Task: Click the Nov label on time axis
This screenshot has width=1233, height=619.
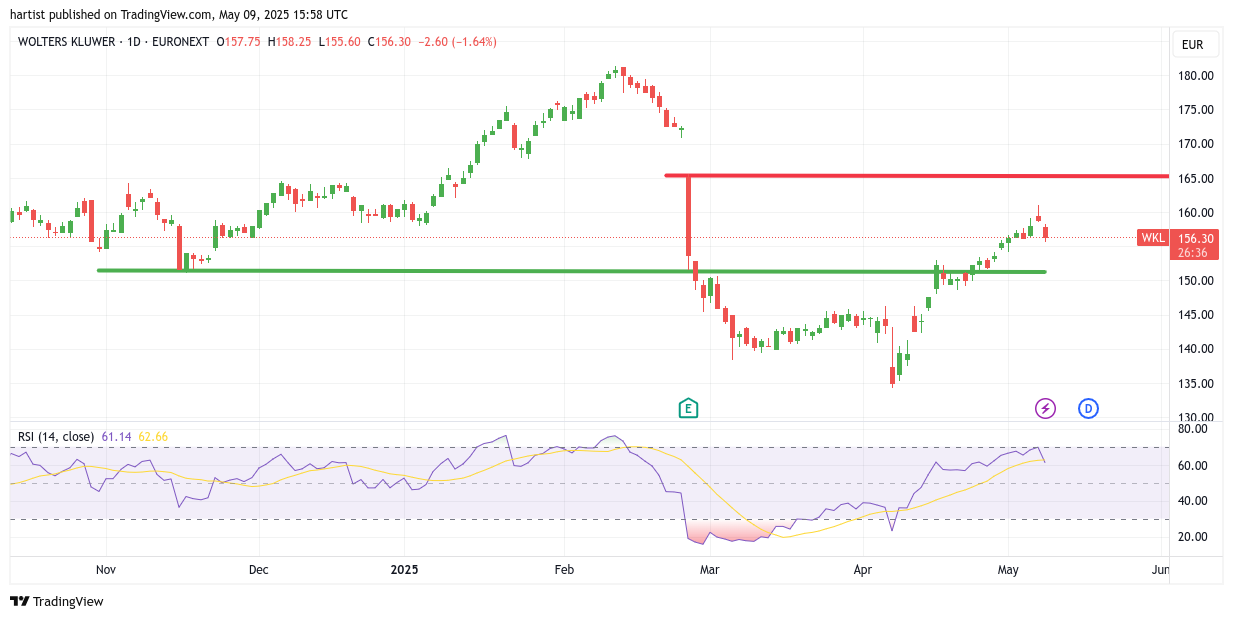Action: [x=106, y=570]
